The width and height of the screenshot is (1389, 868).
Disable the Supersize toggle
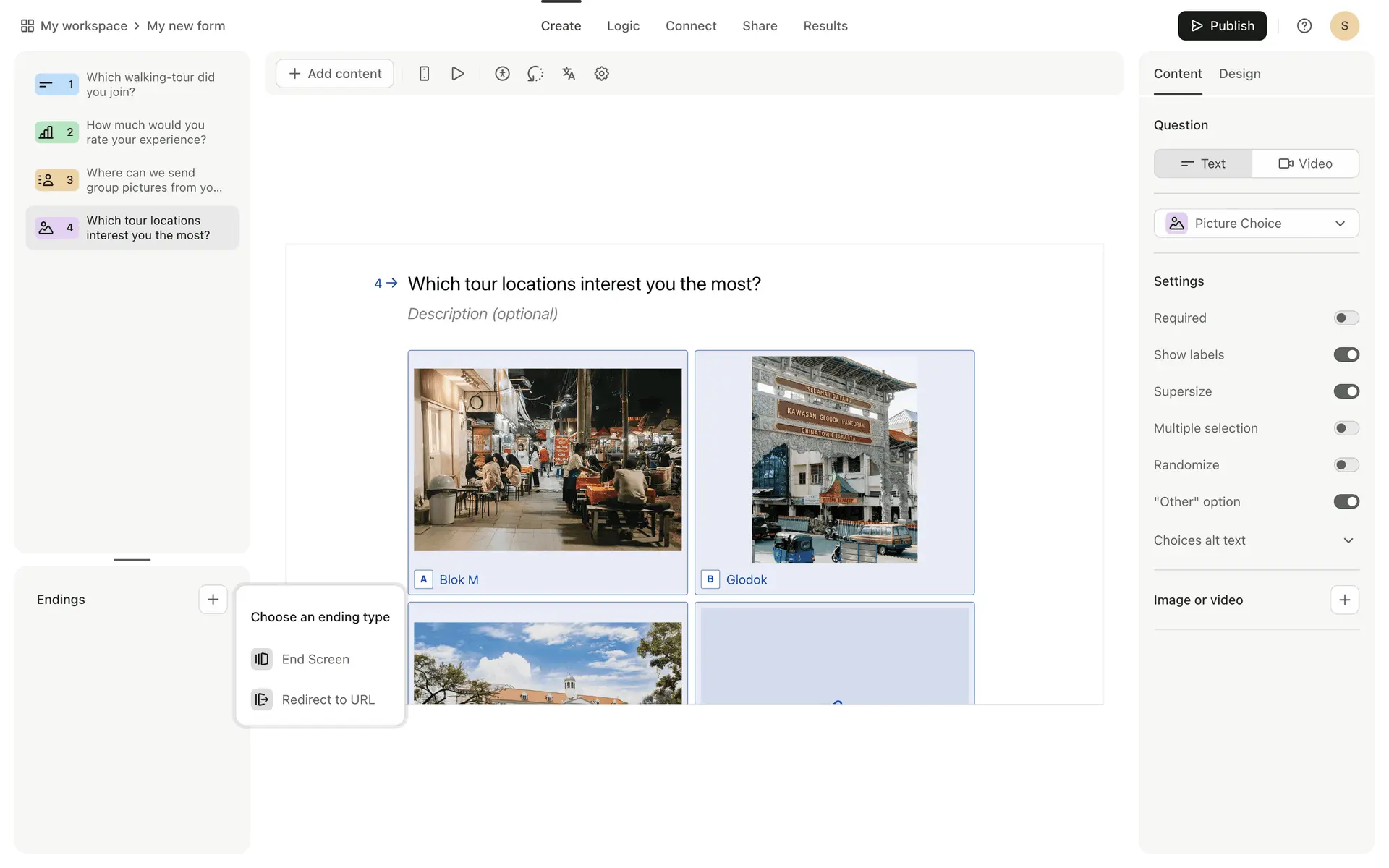[x=1346, y=391]
